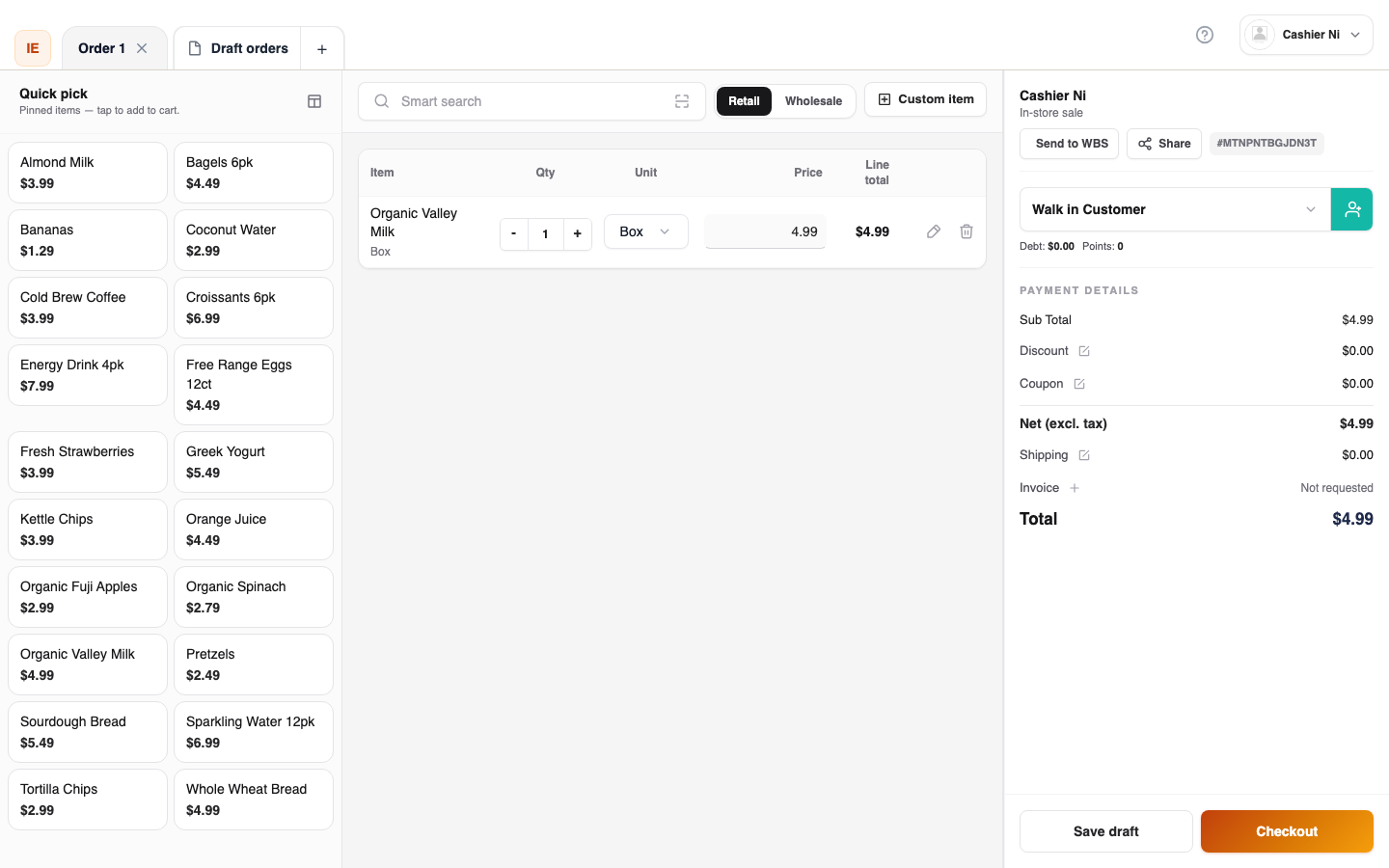The image size is (1389, 868).
Task: Increase quantity of Organic Valley Milk
Action: click(x=578, y=233)
